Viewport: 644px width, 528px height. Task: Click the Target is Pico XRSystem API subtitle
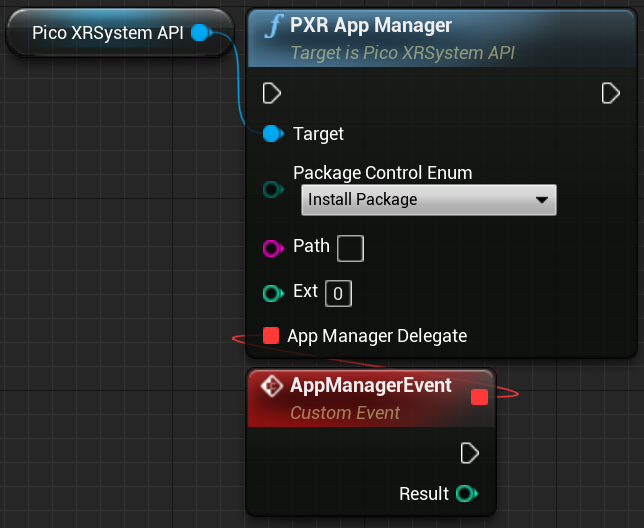(402, 53)
